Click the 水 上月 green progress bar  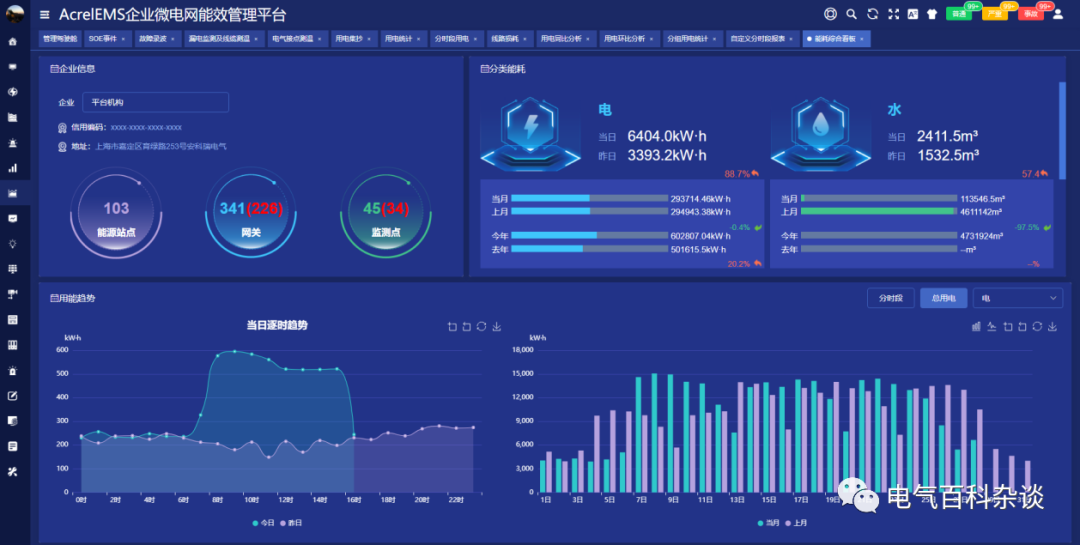[879, 212]
